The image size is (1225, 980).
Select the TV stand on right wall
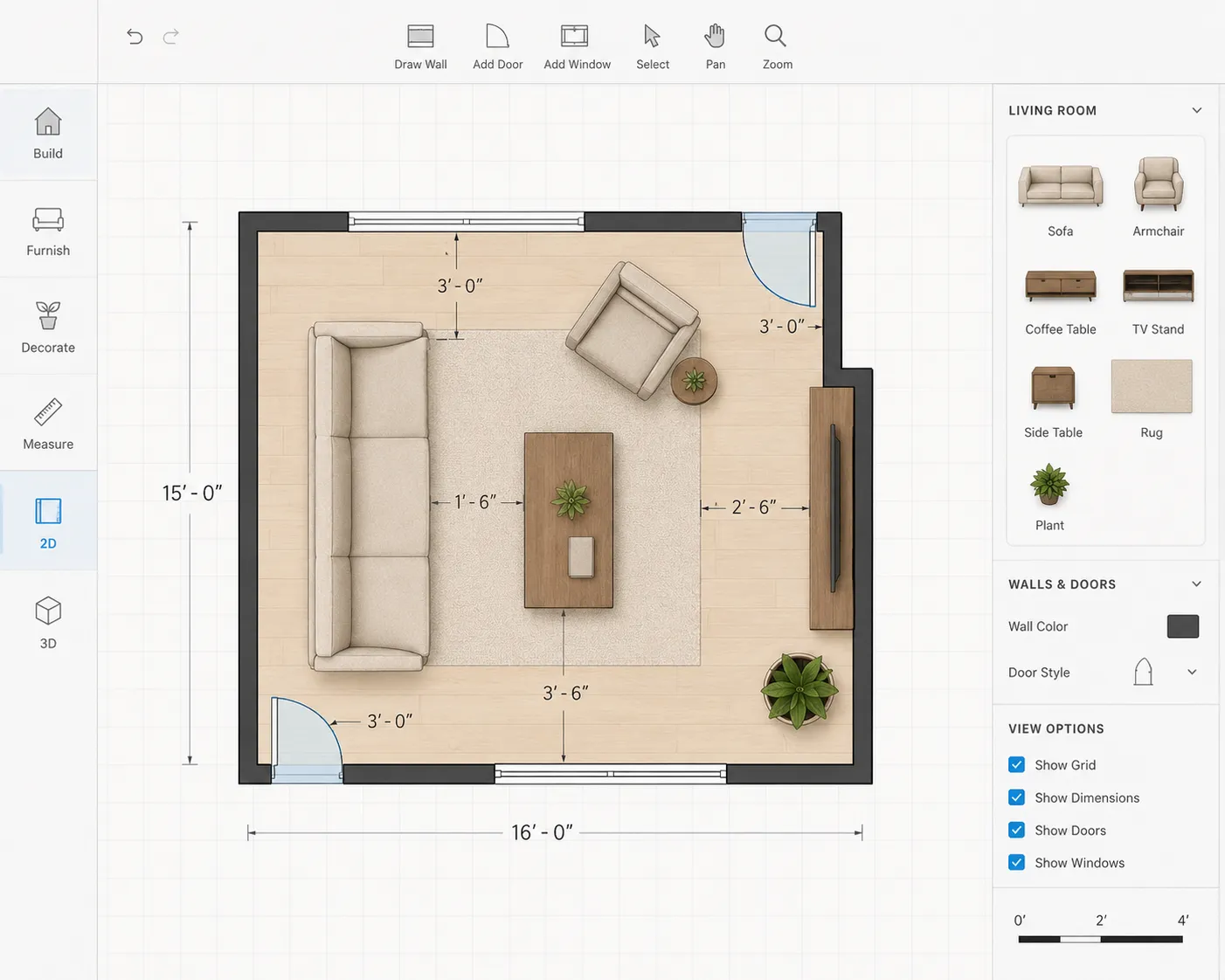click(832, 508)
